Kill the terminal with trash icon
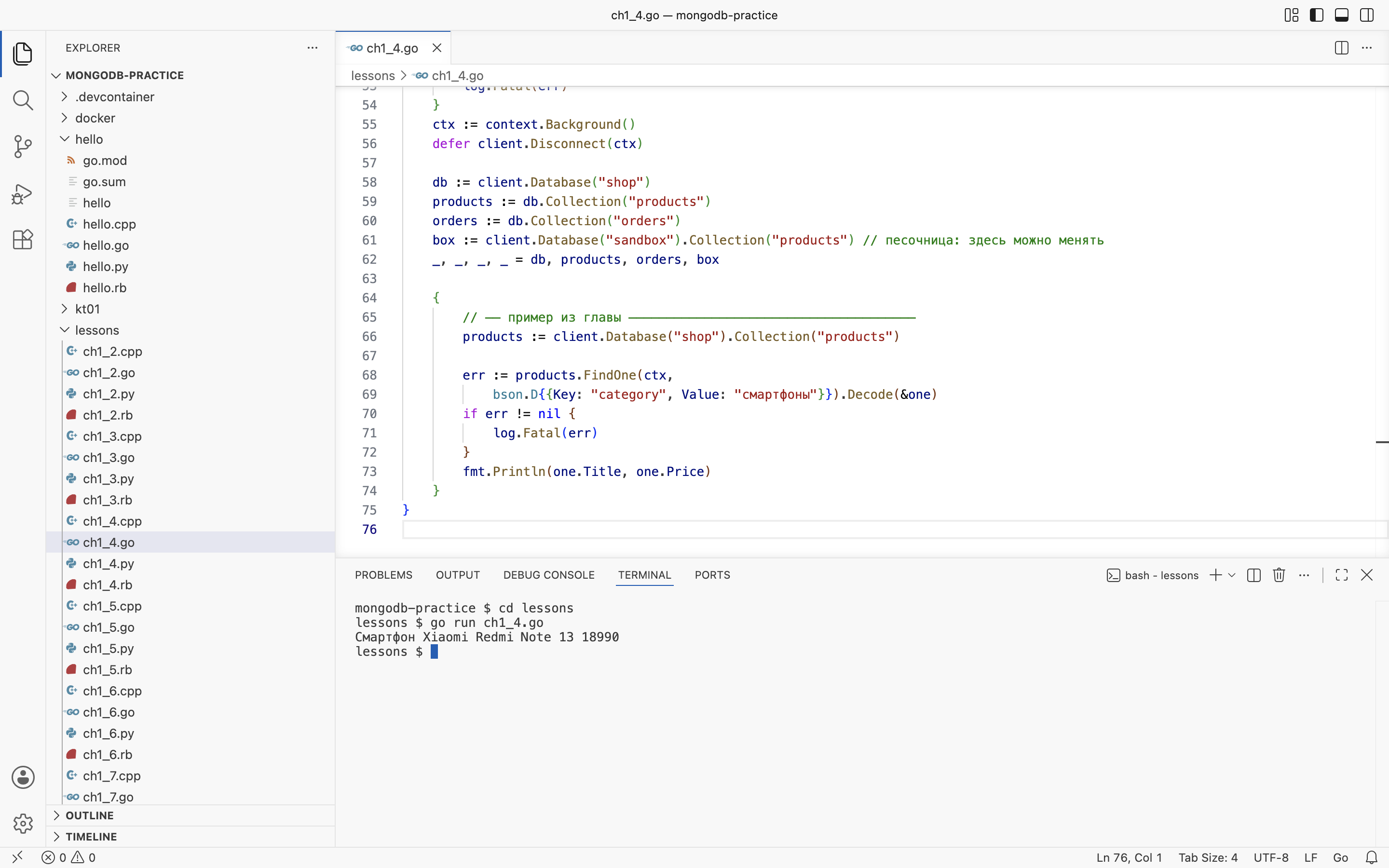Viewport: 1389px width, 868px height. tap(1279, 575)
